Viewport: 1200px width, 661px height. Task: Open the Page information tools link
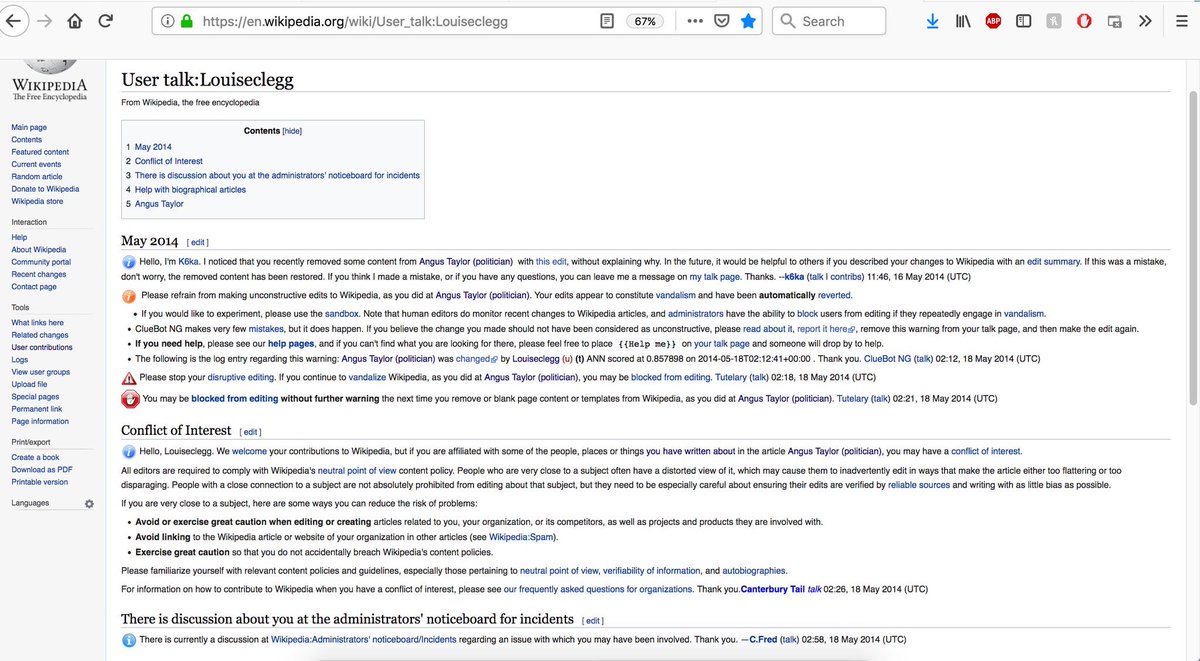40,421
